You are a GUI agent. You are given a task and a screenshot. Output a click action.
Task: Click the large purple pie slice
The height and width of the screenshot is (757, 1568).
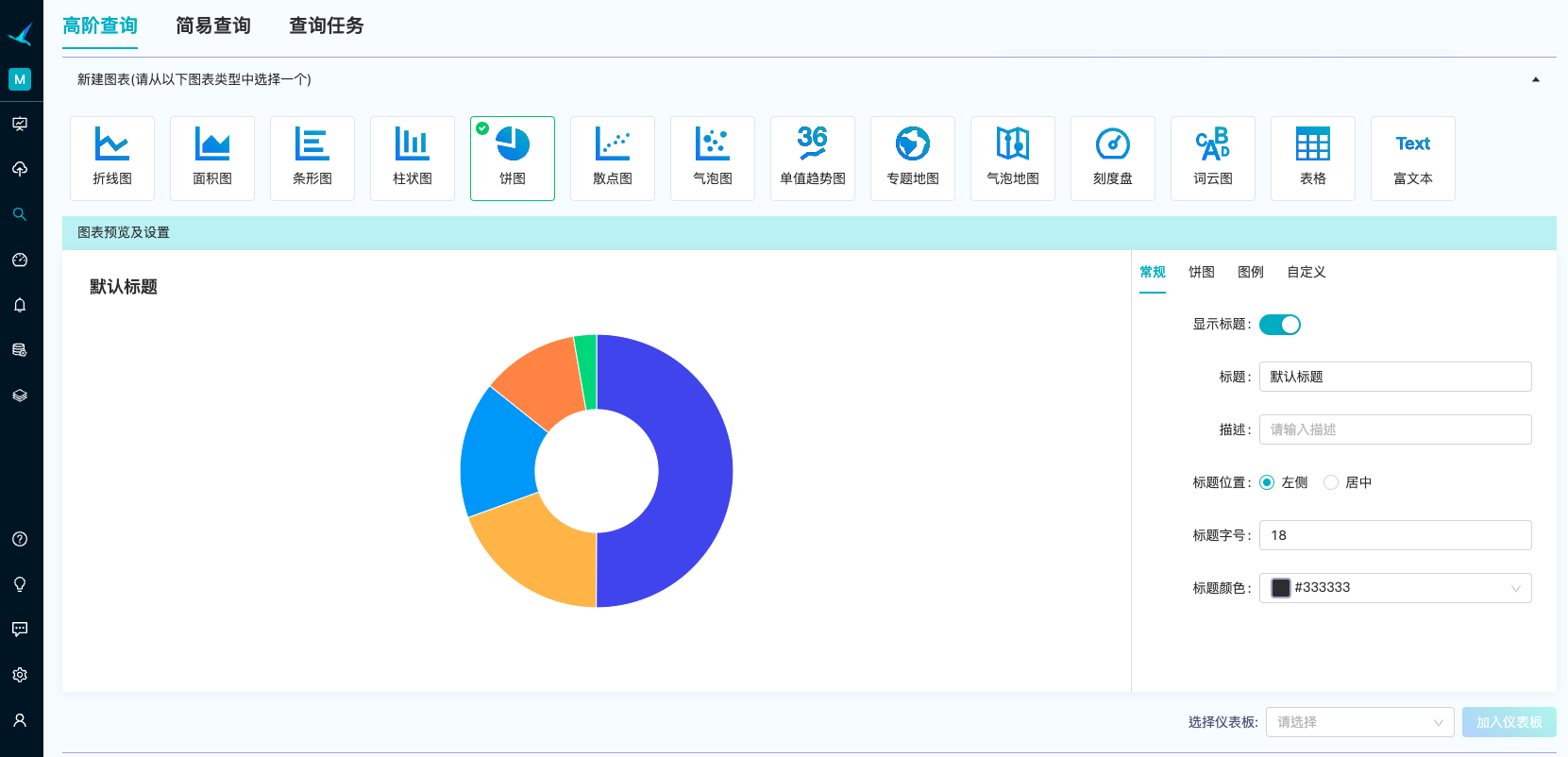tap(694, 472)
